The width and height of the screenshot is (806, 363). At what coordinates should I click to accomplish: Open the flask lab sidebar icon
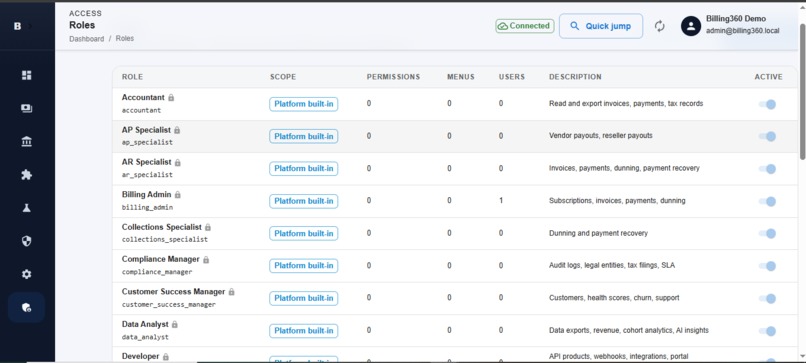pos(26,208)
